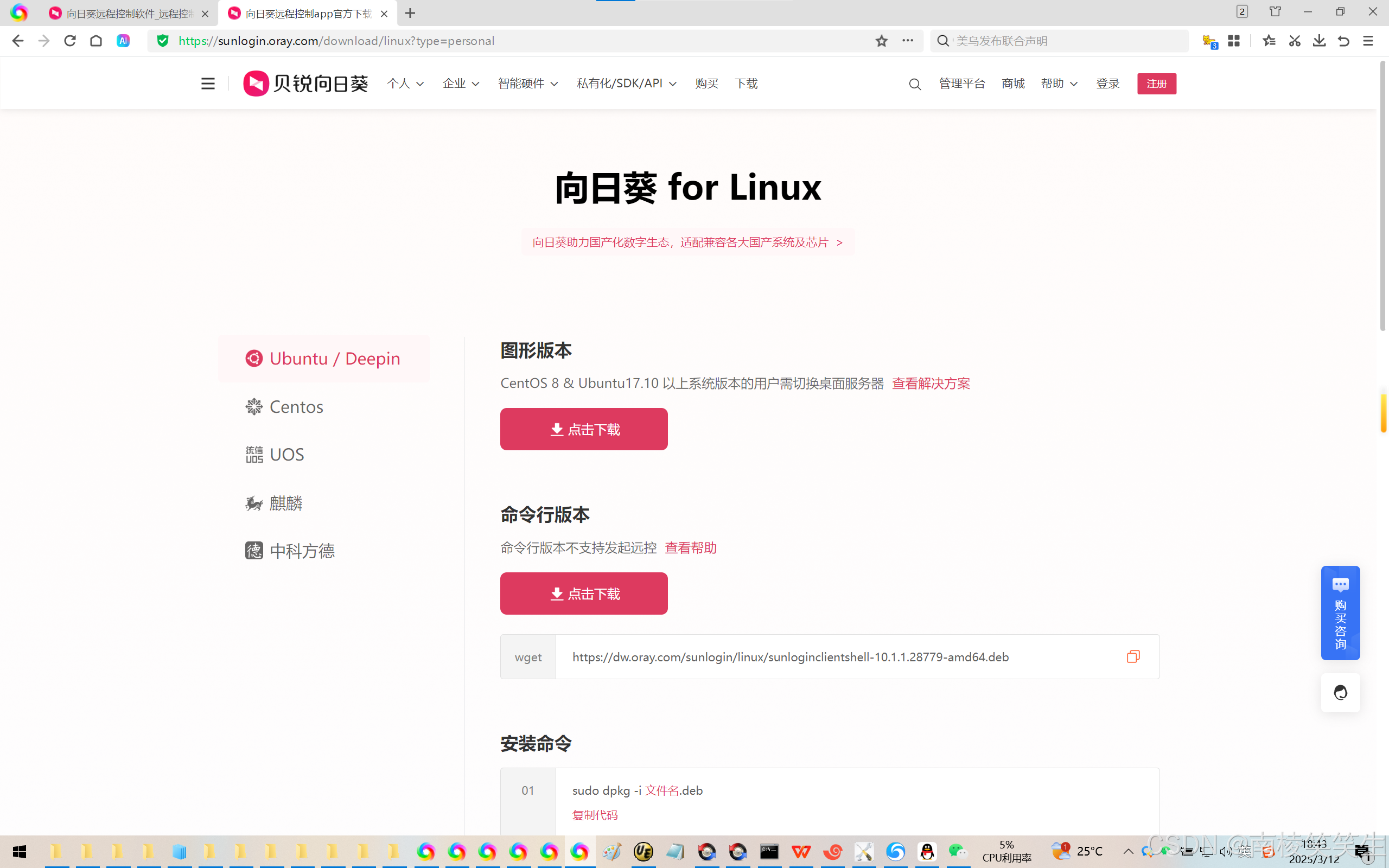
Task: Open the 下载 nav item
Action: pos(746,84)
